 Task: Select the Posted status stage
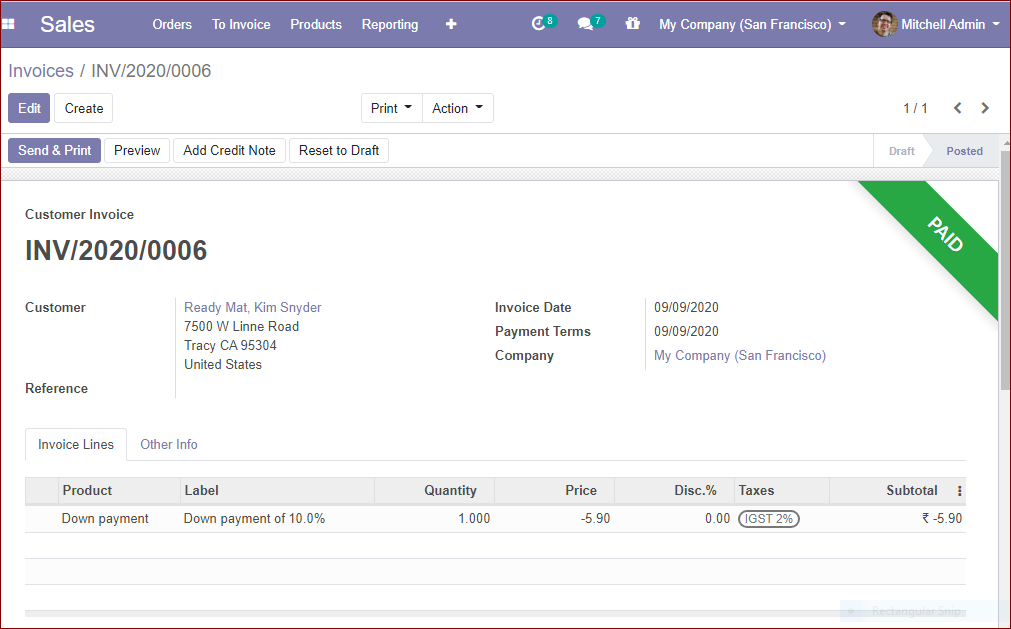(964, 151)
